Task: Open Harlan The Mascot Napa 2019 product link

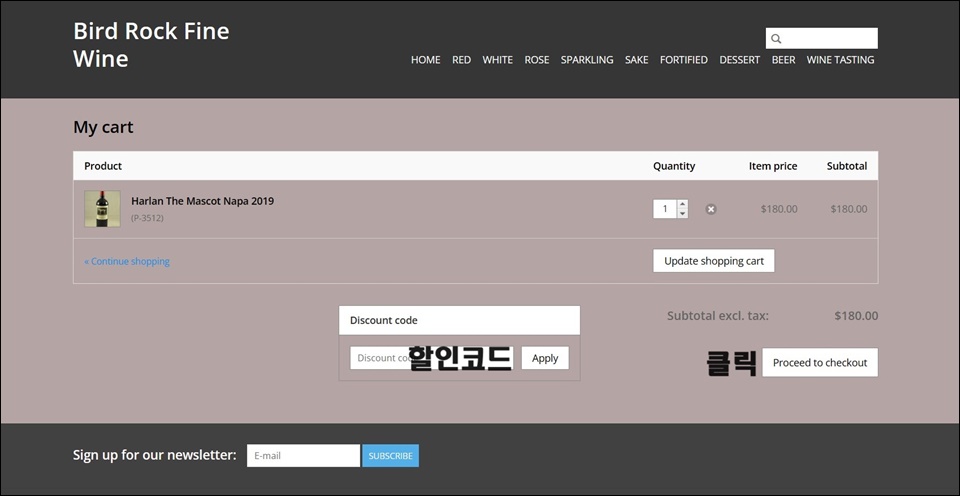Action: pos(203,201)
